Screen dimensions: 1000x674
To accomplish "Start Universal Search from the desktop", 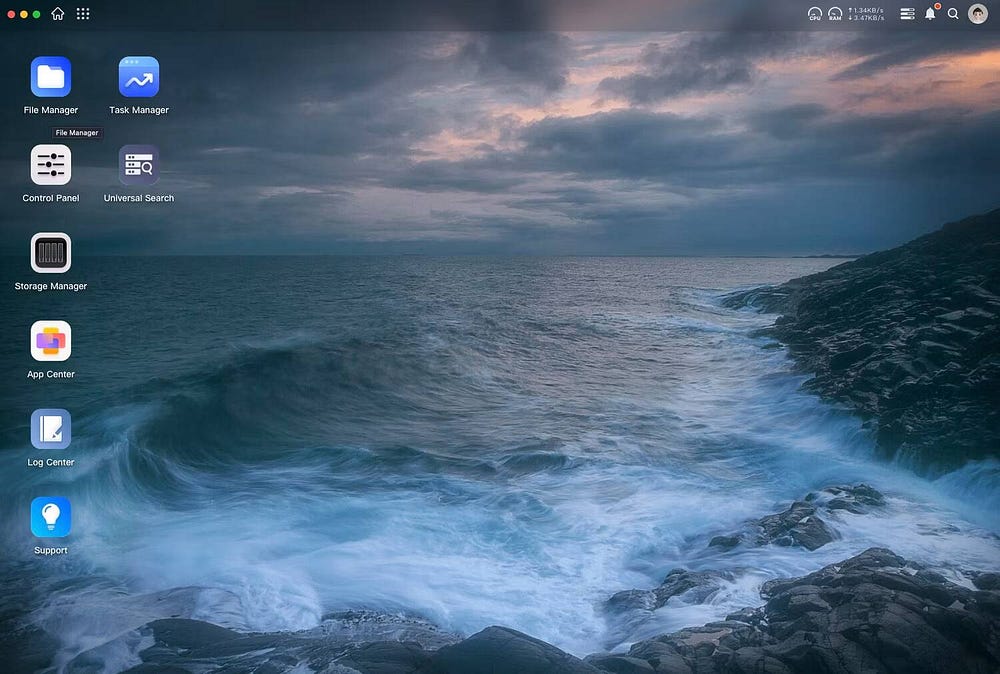I will pos(139,165).
